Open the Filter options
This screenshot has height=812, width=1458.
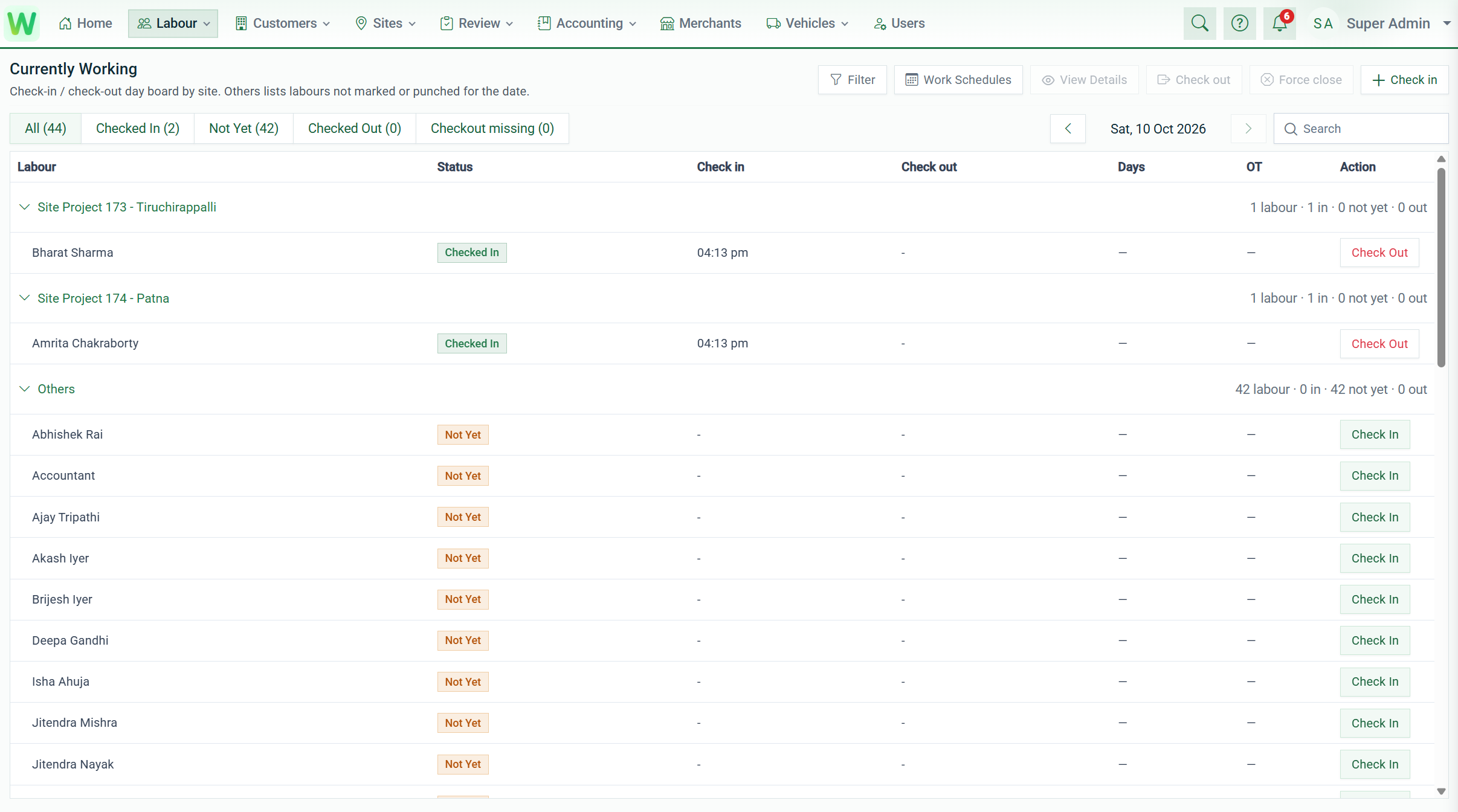(x=852, y=80)
